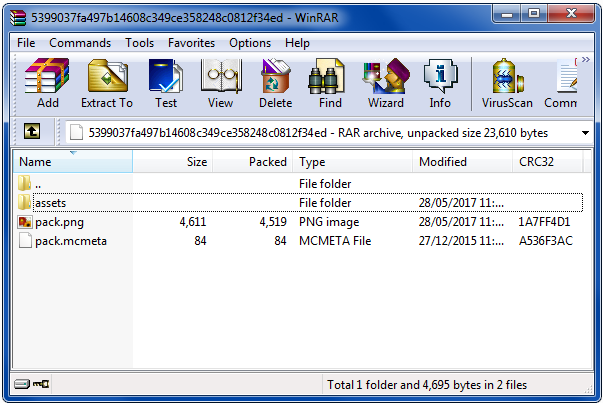
Task: Select the pack.mcmeta file
Action: pyautogui.click(x=300, y=241)
